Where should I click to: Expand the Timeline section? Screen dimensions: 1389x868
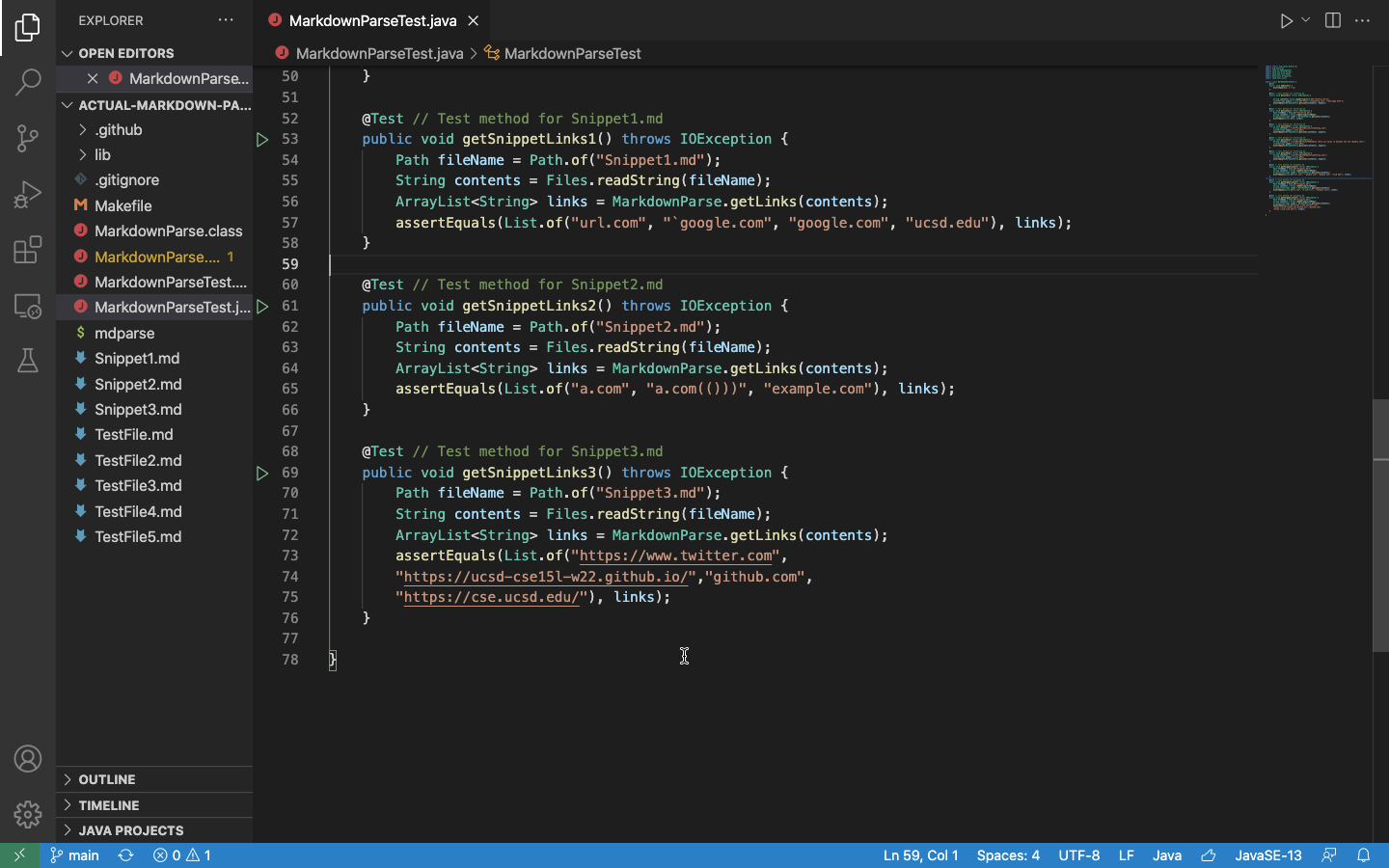tap(154, 805)
